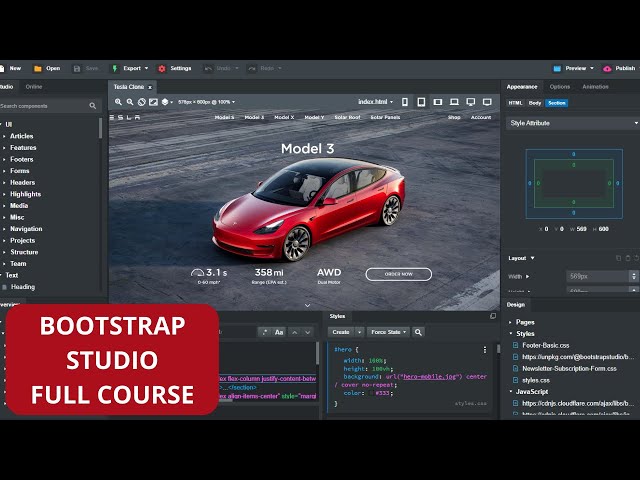
Task: Open the stage size zoom dropdown
Action: pos(207,102)
